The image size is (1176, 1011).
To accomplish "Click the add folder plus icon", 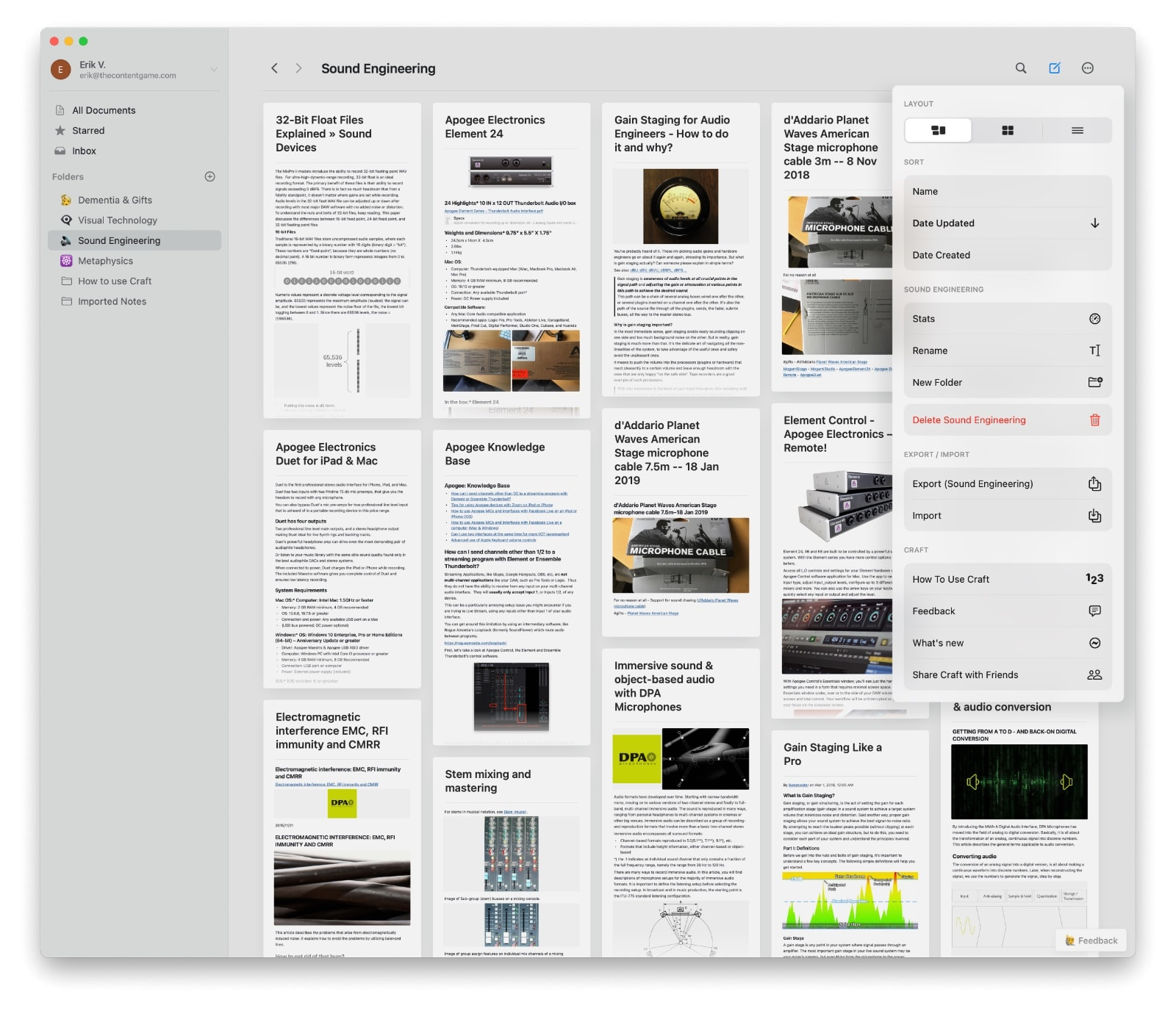I will click(209, 176).
